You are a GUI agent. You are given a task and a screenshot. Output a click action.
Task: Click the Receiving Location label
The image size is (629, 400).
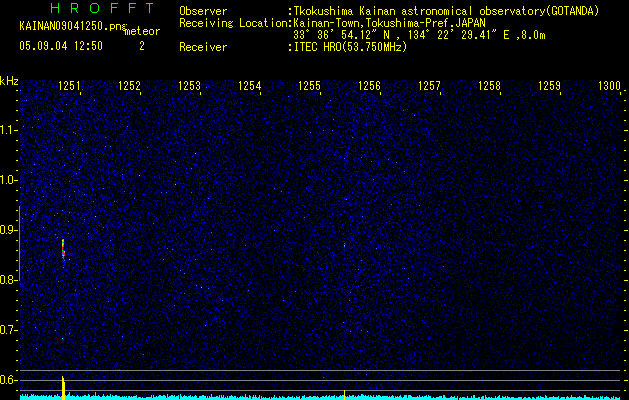point(233,23)
